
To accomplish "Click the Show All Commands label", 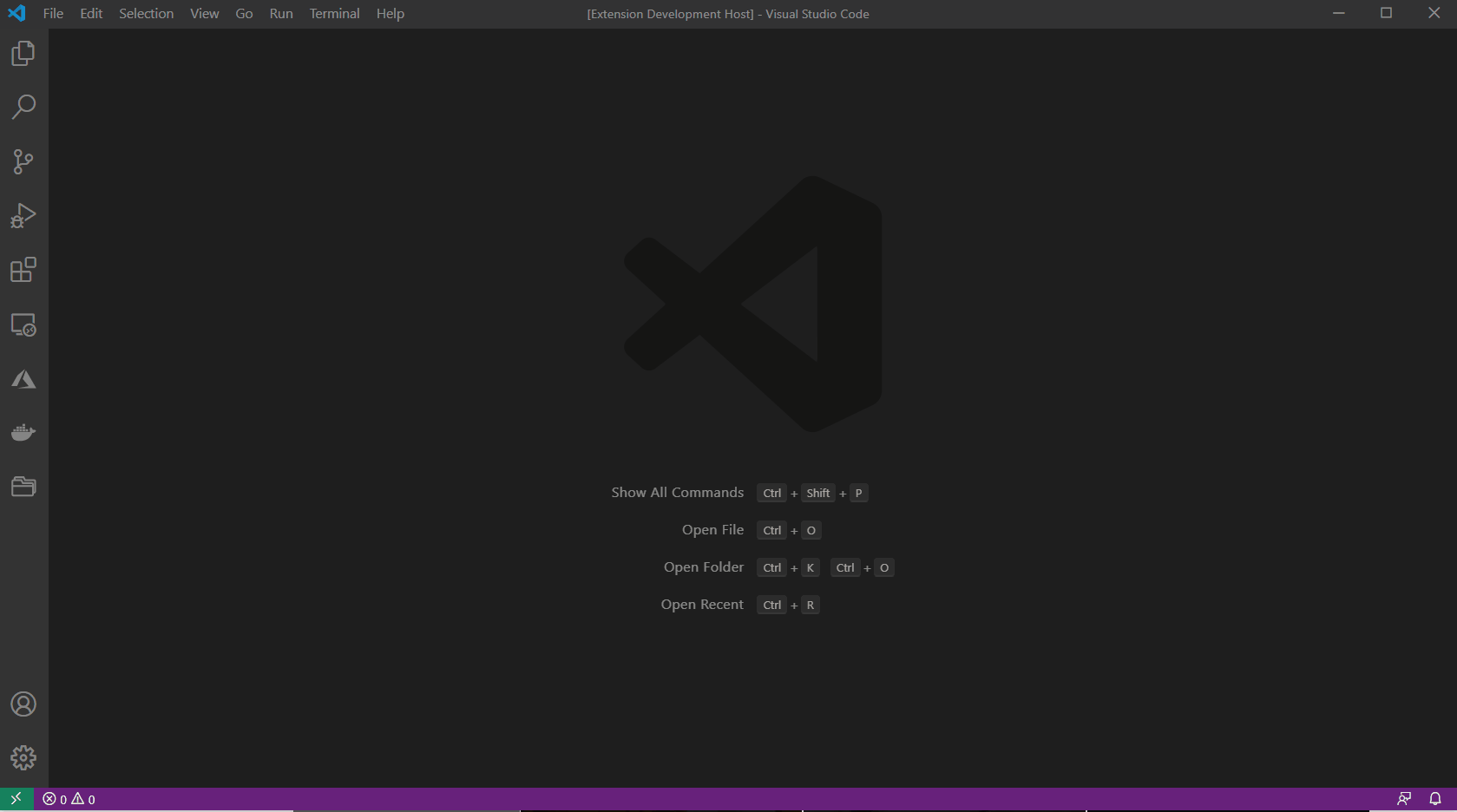I will (678, 493).
